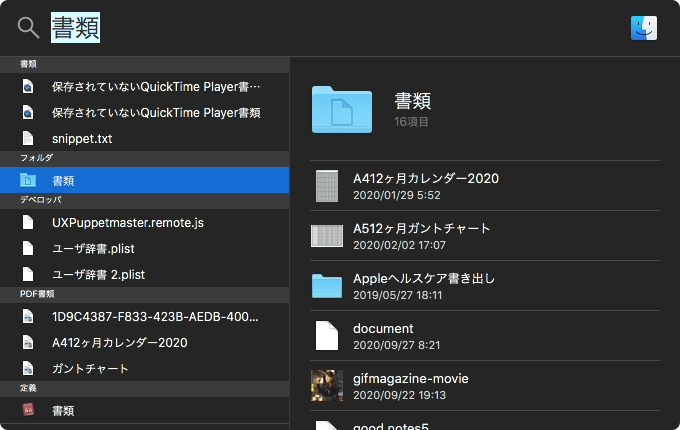680x430 pixels.
Task: Click the 2020/01/29 5:52 date label
Action: point(397,195)
